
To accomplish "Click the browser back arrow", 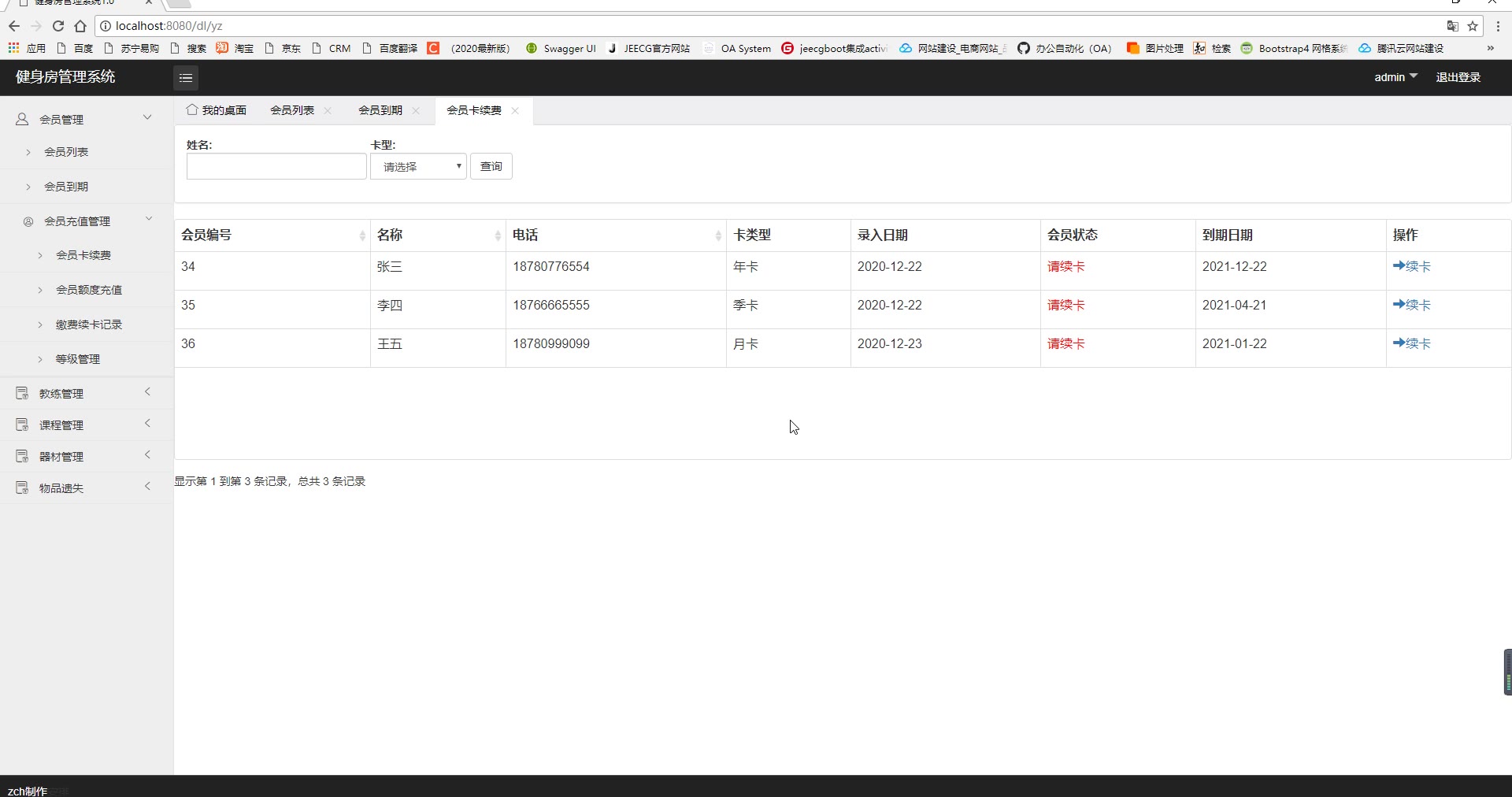I will 14,26.
